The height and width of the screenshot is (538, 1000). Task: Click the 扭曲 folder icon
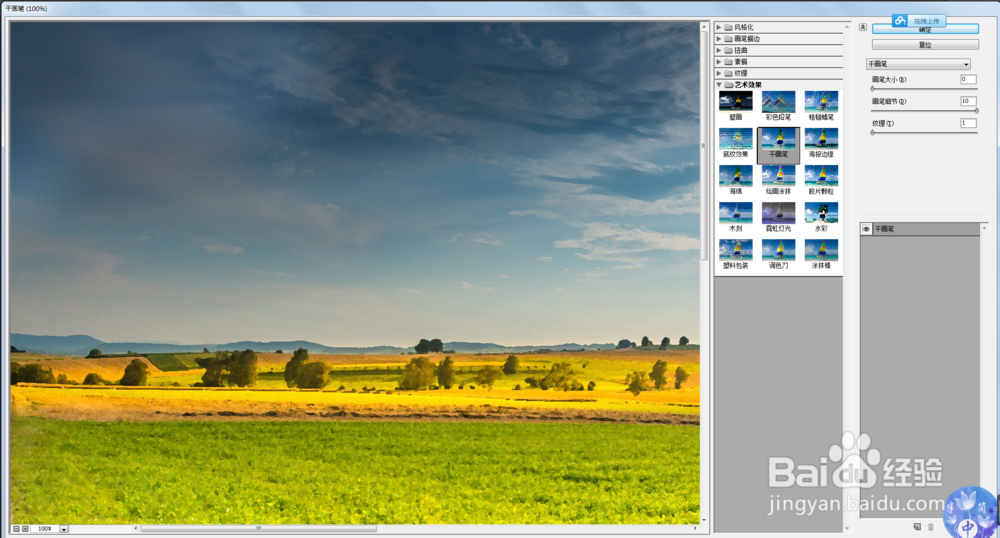point(728,50)
